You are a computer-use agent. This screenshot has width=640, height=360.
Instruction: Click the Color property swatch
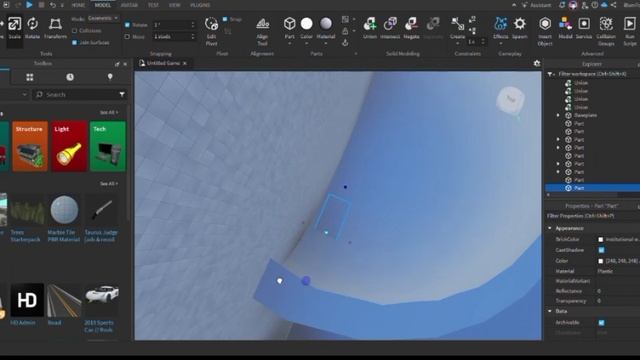(x=600, y=261)
